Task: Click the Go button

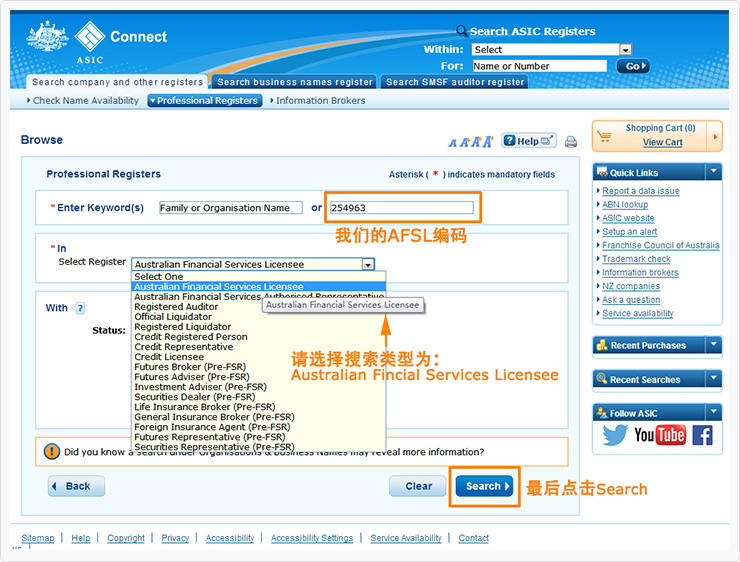Action: [633, 66]
